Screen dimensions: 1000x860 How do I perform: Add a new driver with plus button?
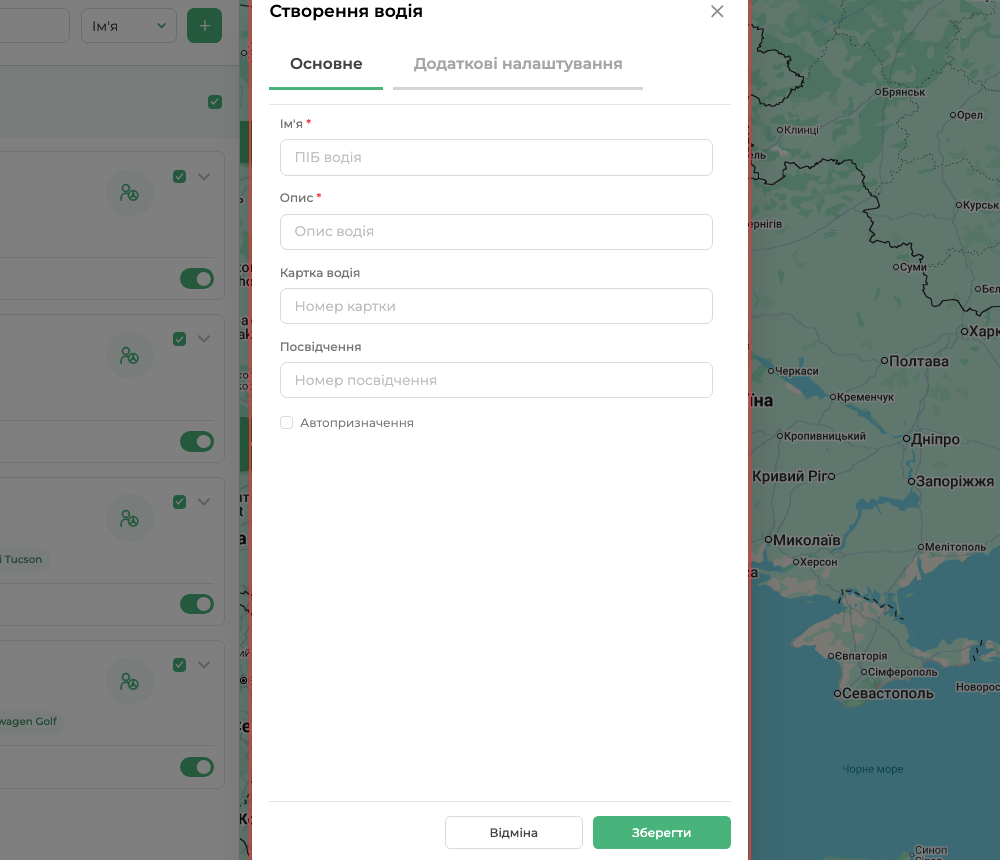tap(205, 26)
